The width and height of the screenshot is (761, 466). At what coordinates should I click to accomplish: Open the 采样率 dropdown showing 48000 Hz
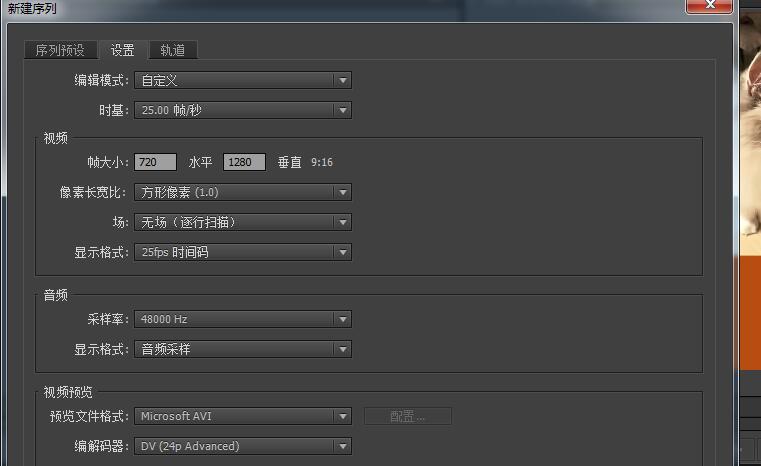(x=243, y=319)
